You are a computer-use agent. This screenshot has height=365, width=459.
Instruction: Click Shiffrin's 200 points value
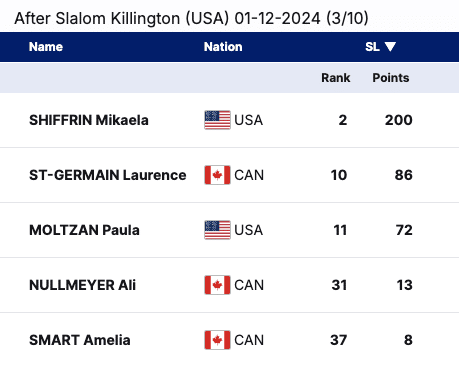tap(399, 120)
